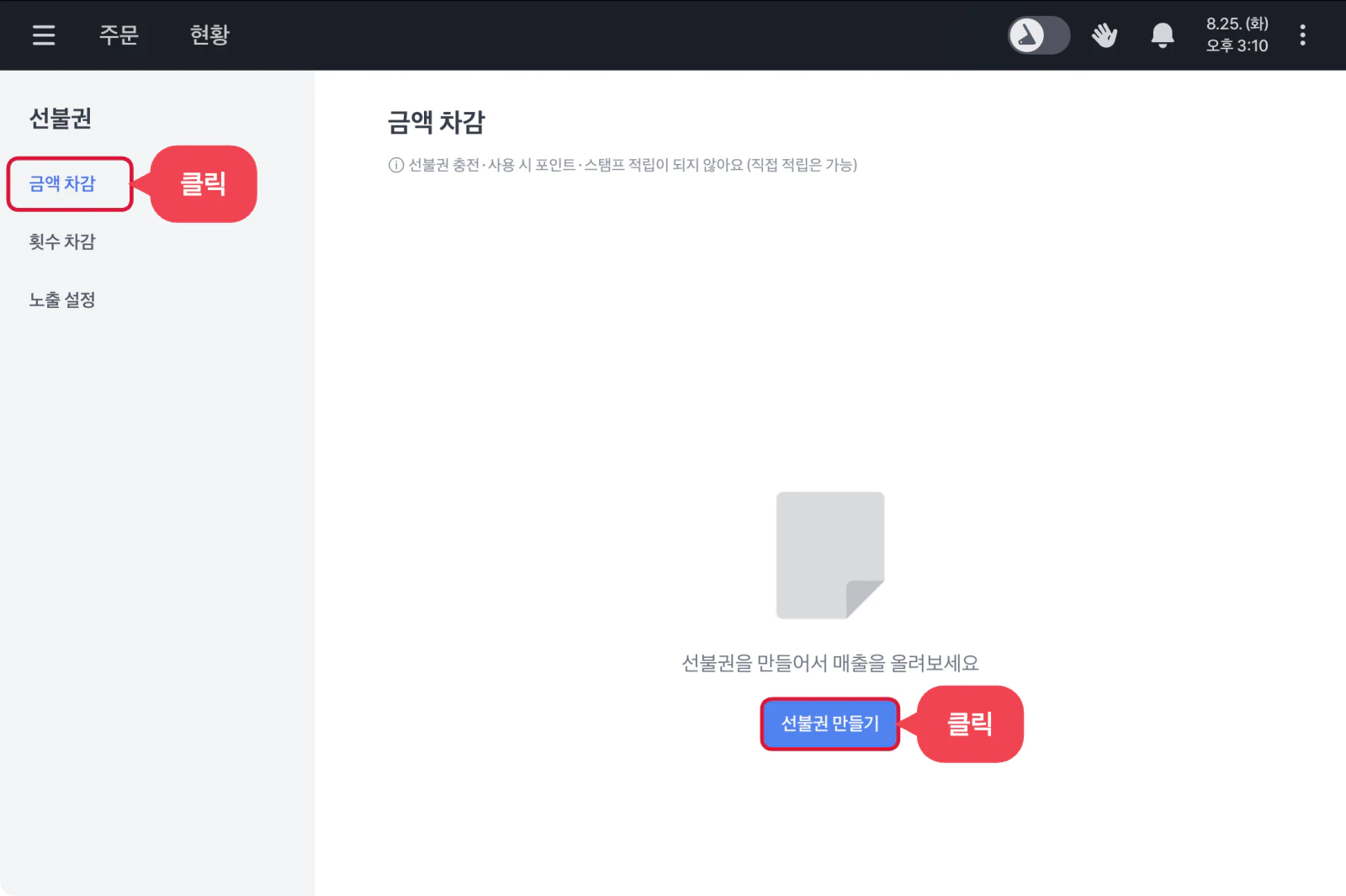Screen dimensions: 1346x896
Task: Click the 선불권 sidebar heading
Action: coord(61,119)
